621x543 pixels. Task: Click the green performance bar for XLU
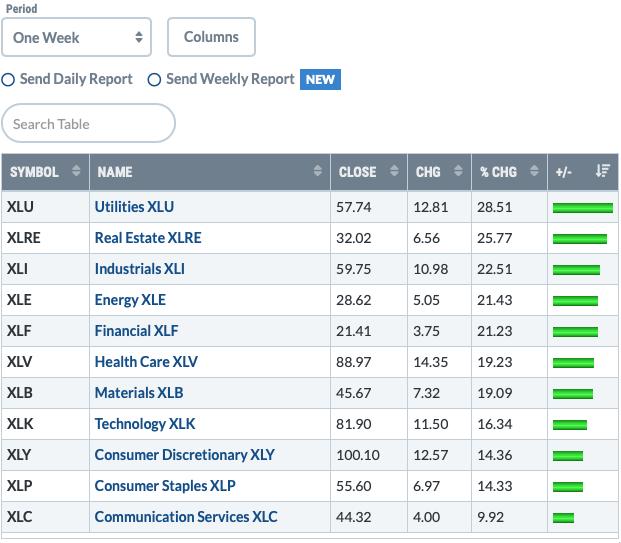coord(583,208)
